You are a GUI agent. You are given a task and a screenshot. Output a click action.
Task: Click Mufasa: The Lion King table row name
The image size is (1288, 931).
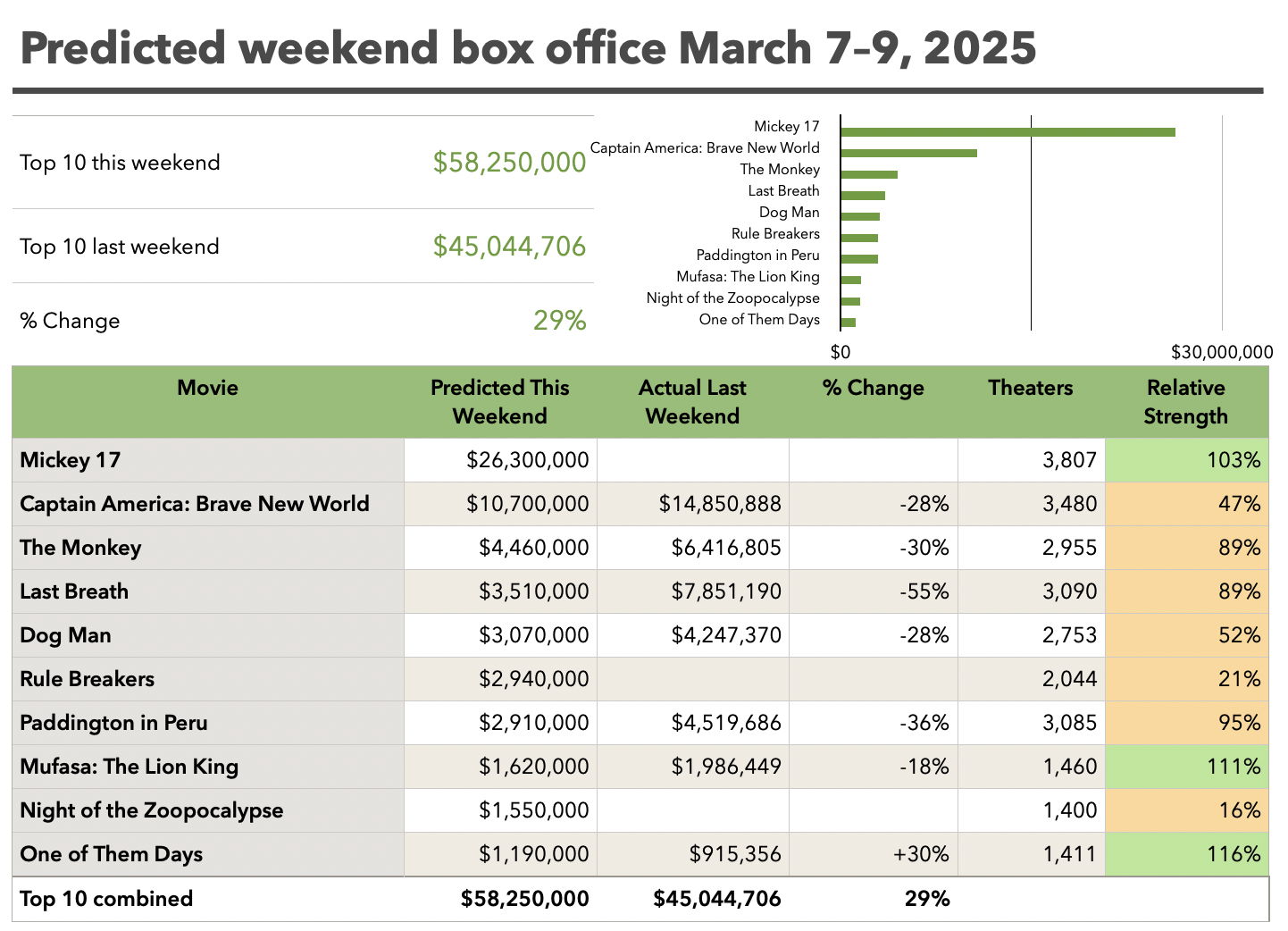click(x=208, y=767)
